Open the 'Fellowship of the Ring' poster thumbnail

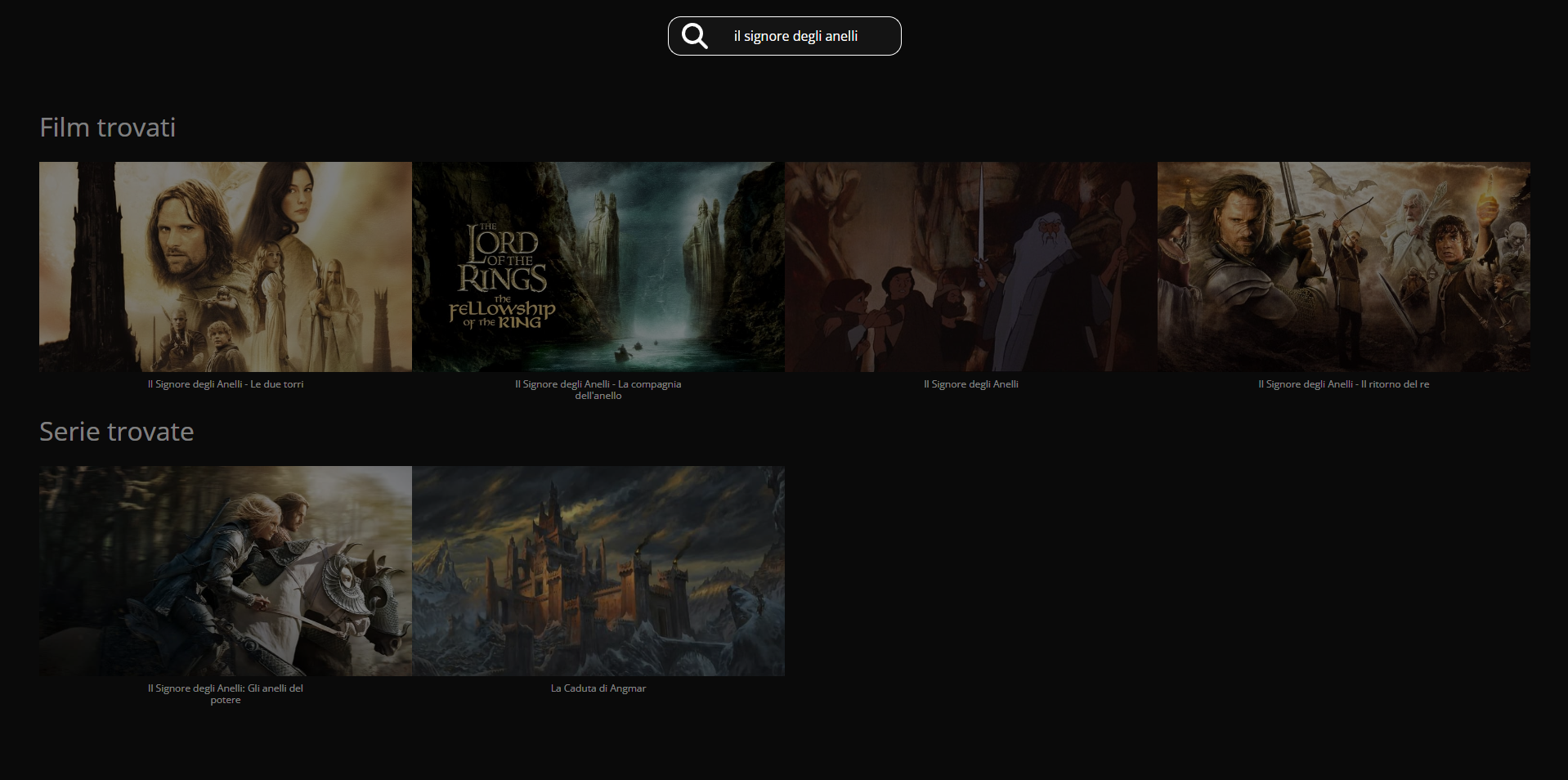point(598,267)
